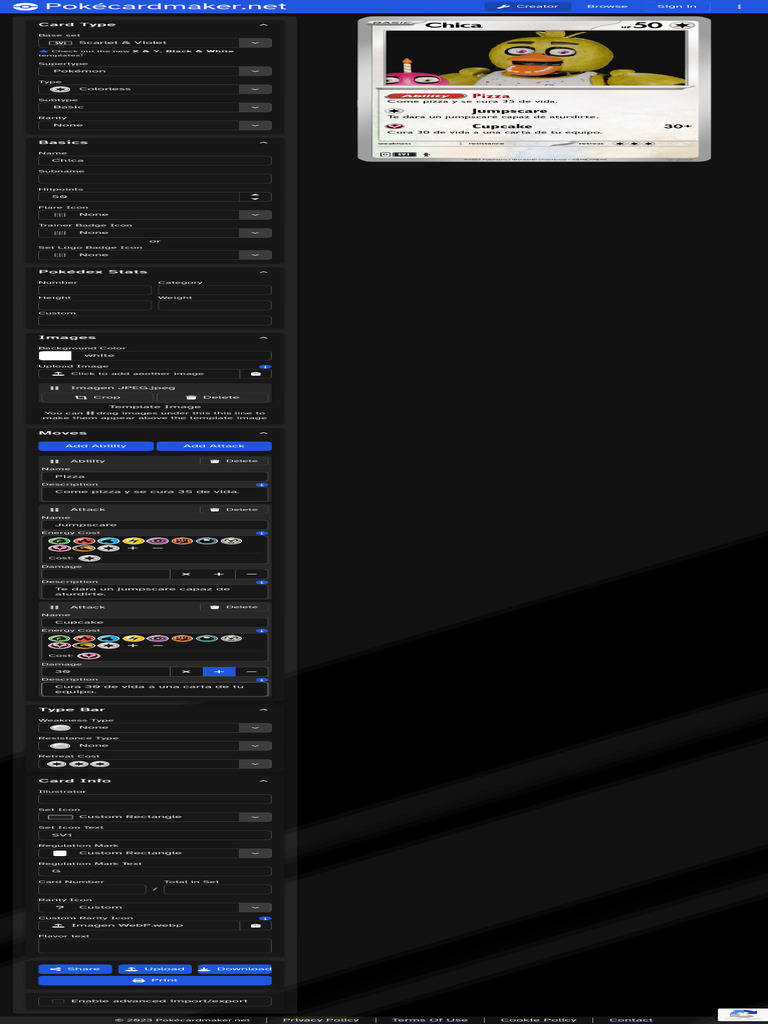Download the card image
Screen dimensions: 768x1024
point(234,970)
